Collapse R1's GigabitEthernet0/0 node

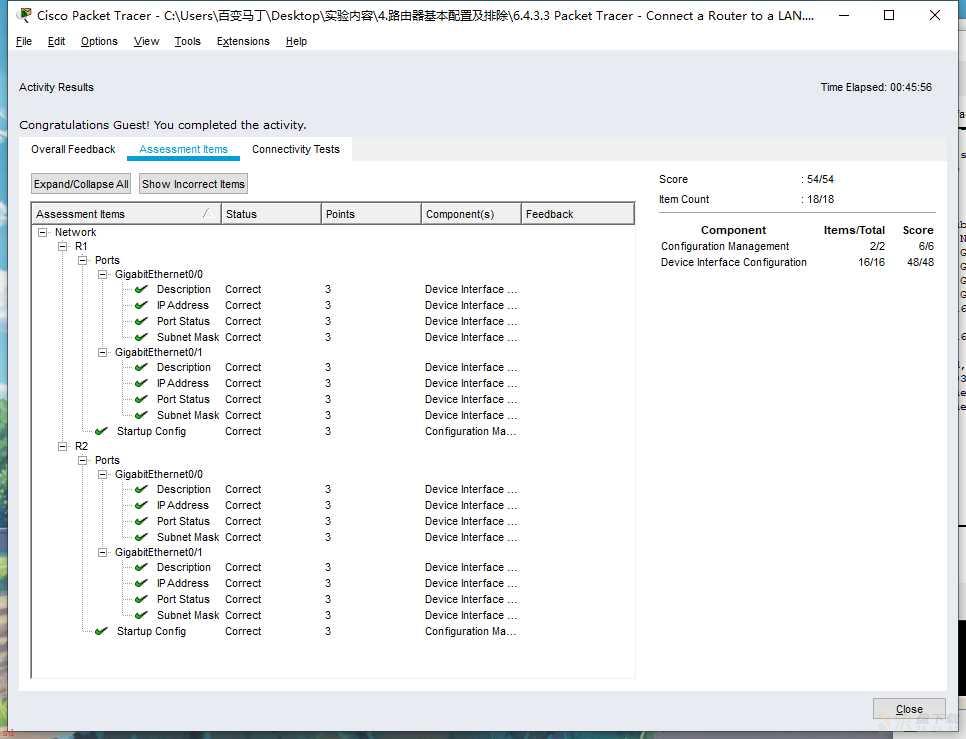(103, 274)
